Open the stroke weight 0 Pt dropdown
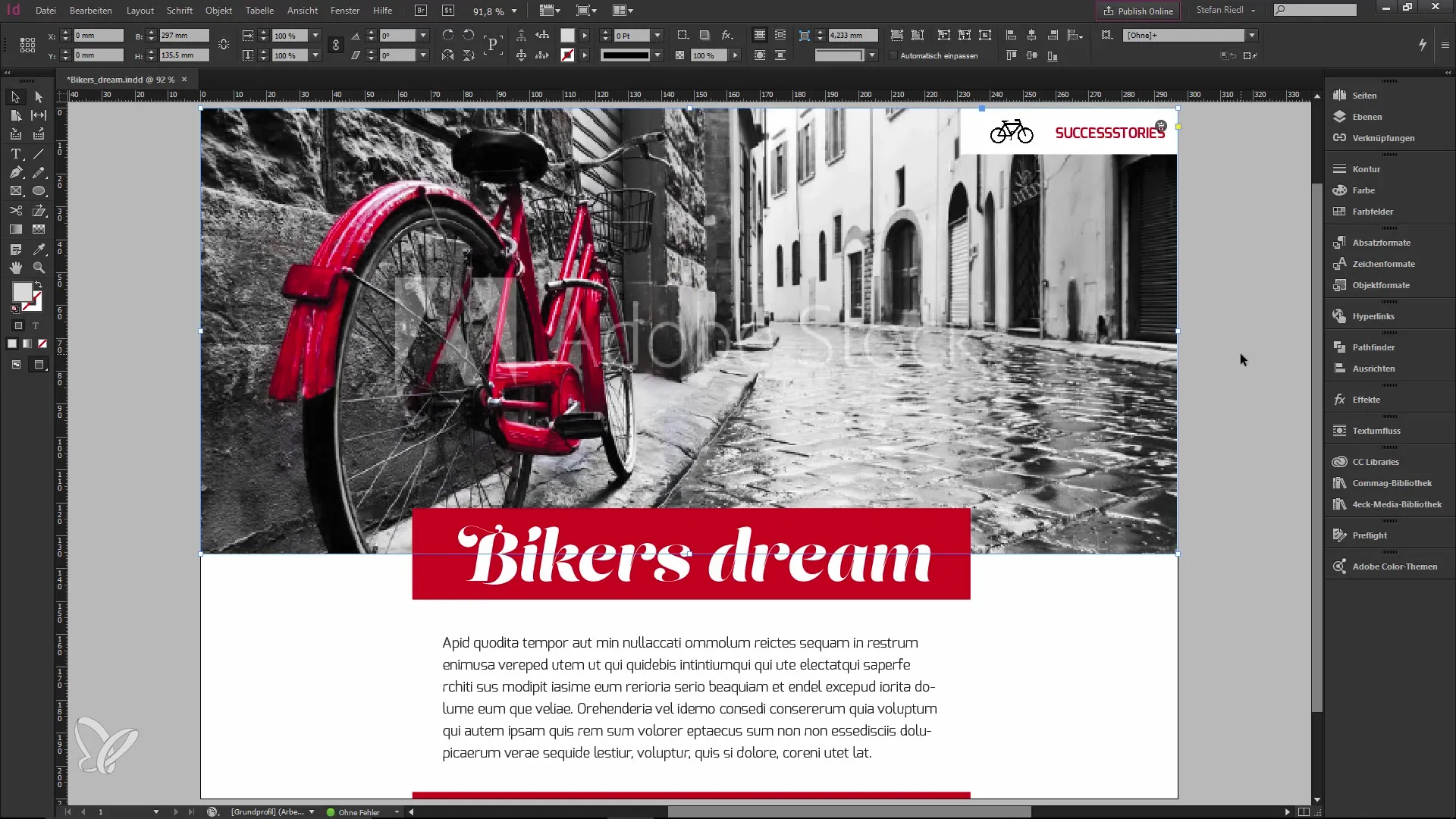The width and height of the screenshot is (1456, 819). pos(657,36)
